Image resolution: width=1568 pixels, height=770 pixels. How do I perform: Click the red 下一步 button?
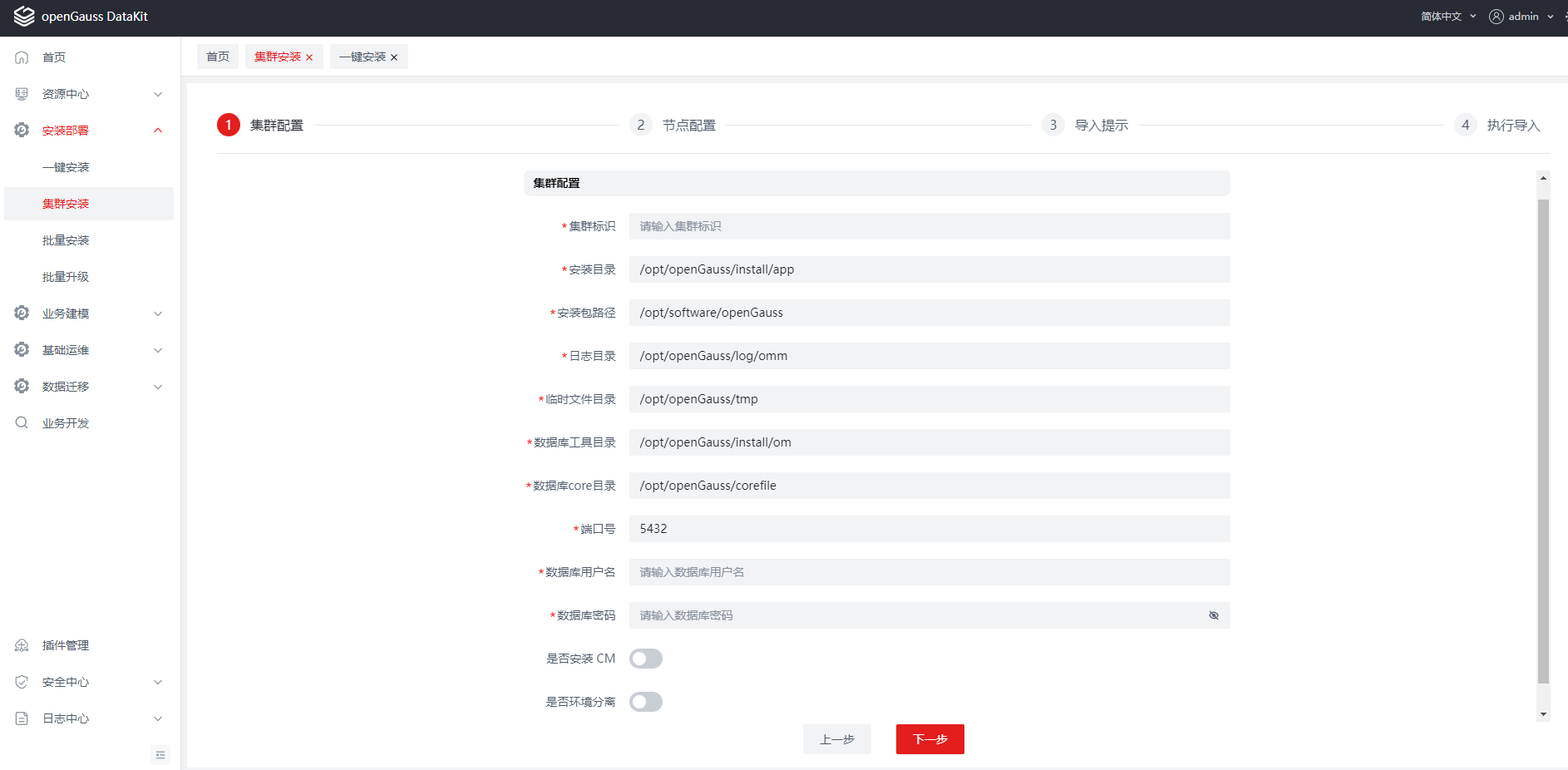click(x=929, y=739)
